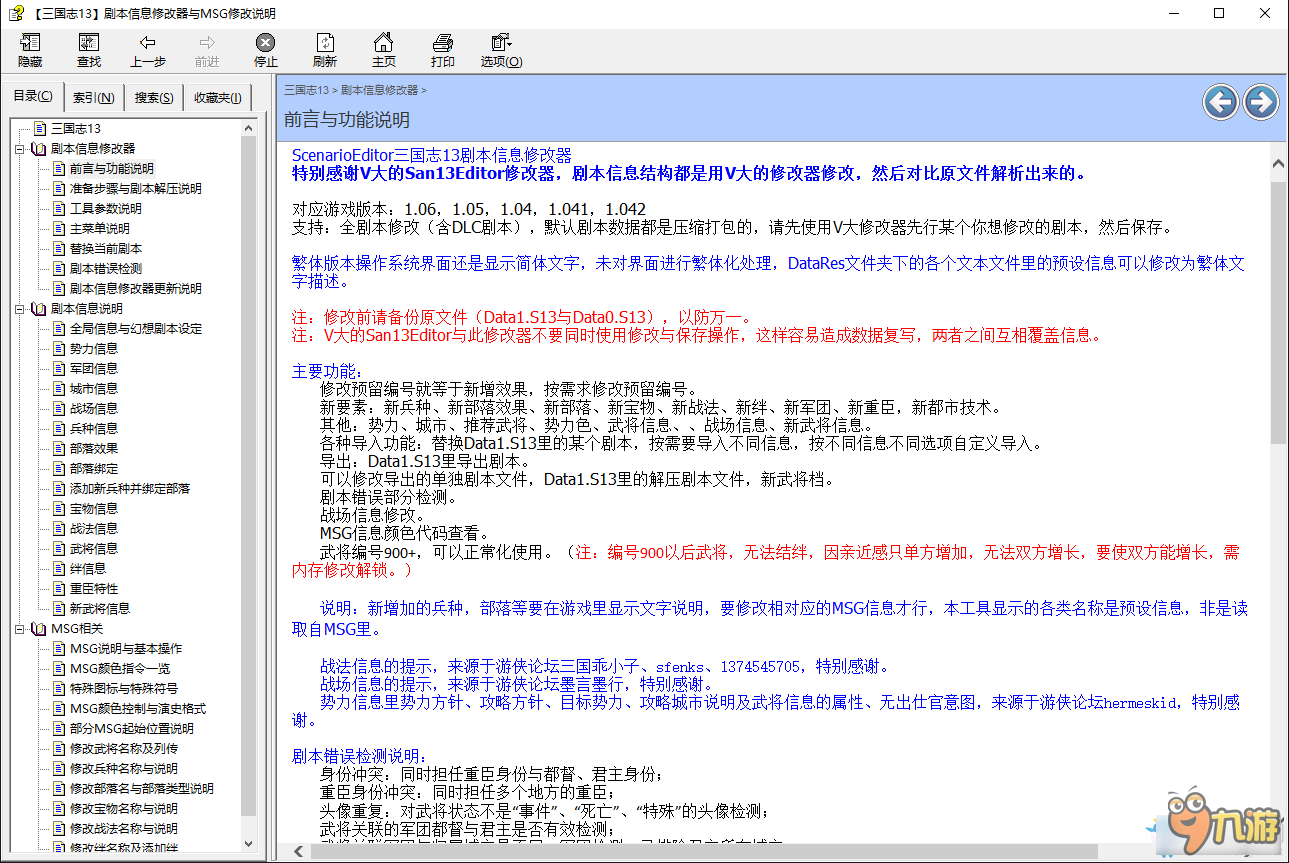Select 前言与功能说明 in the tree
This screenshot has width=1289, height=863.
112,169
